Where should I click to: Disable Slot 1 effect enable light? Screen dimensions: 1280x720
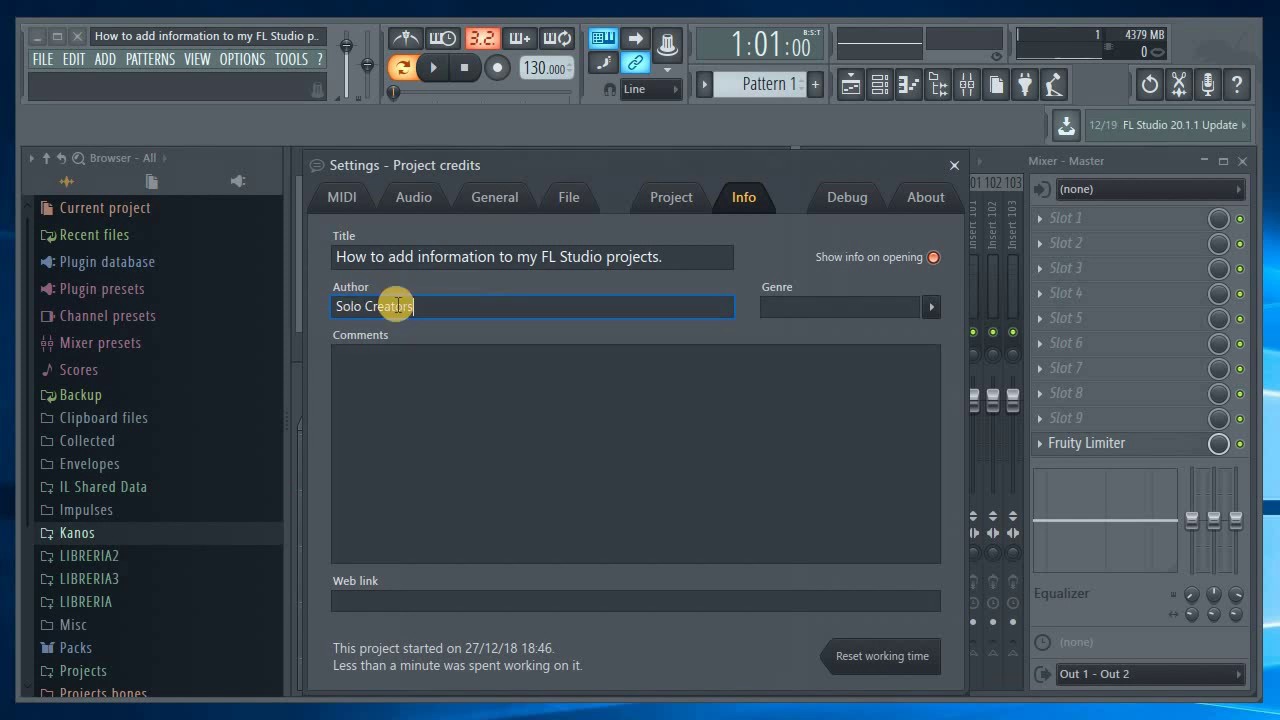(x=1240, y=219)
